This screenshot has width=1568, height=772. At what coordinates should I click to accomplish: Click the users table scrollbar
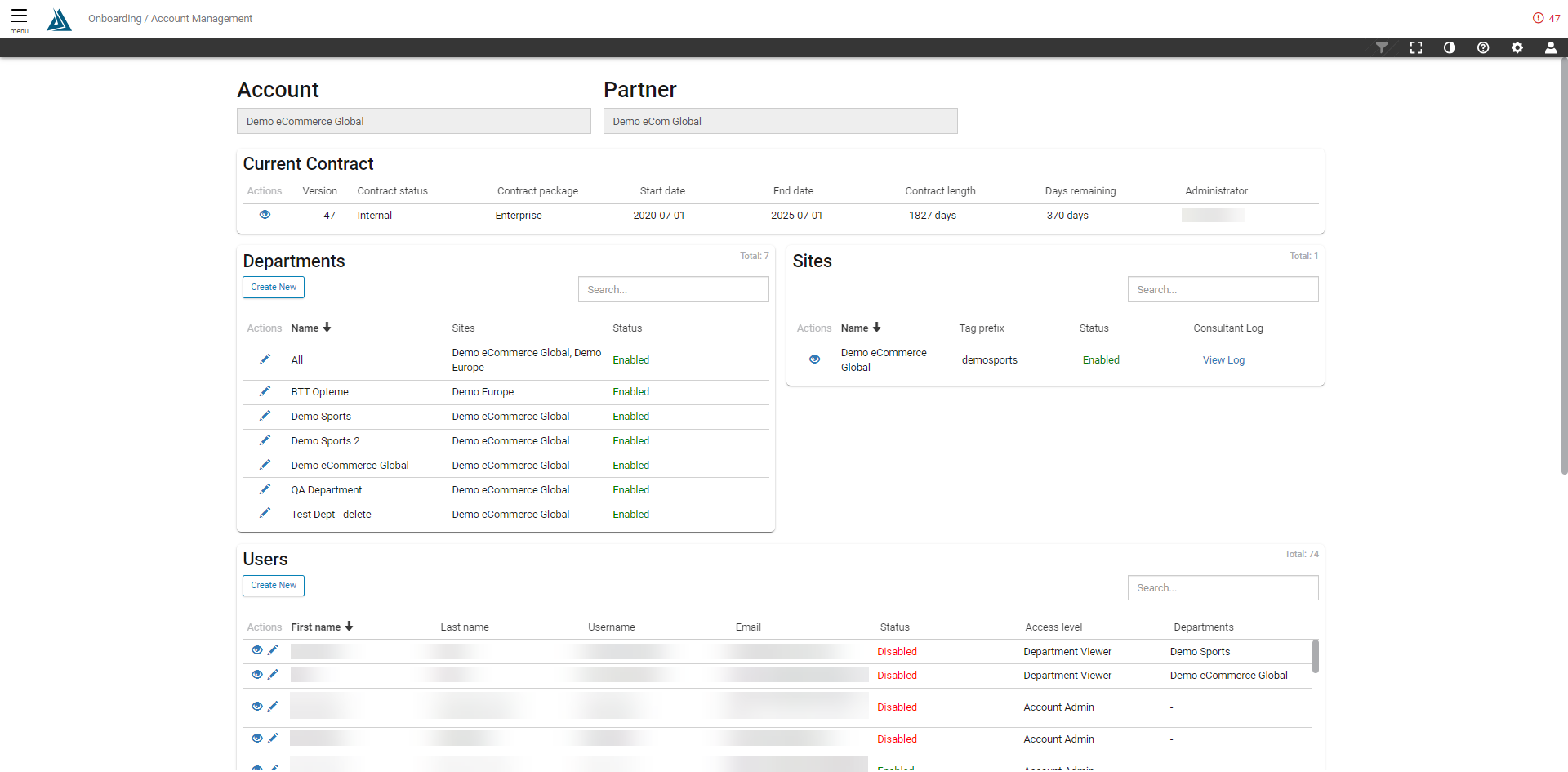click(1315, 656)
